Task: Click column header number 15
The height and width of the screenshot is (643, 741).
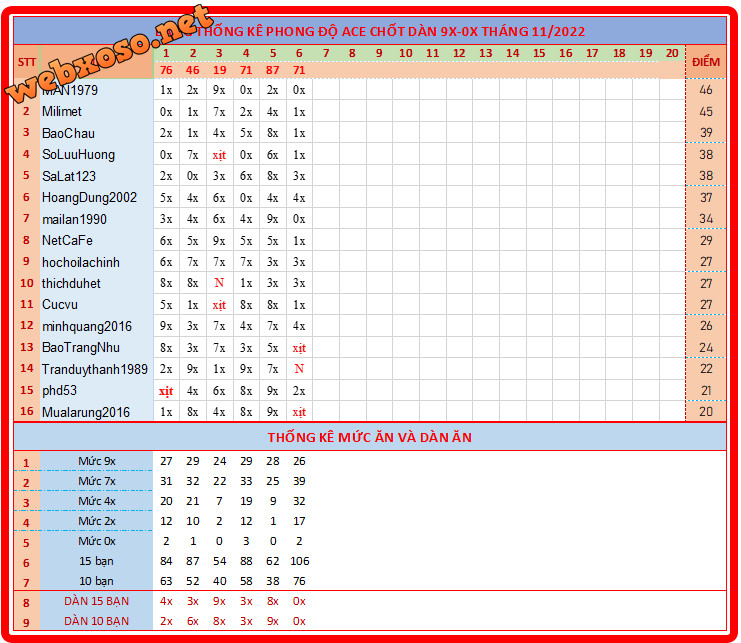Action: coord(539,53)
